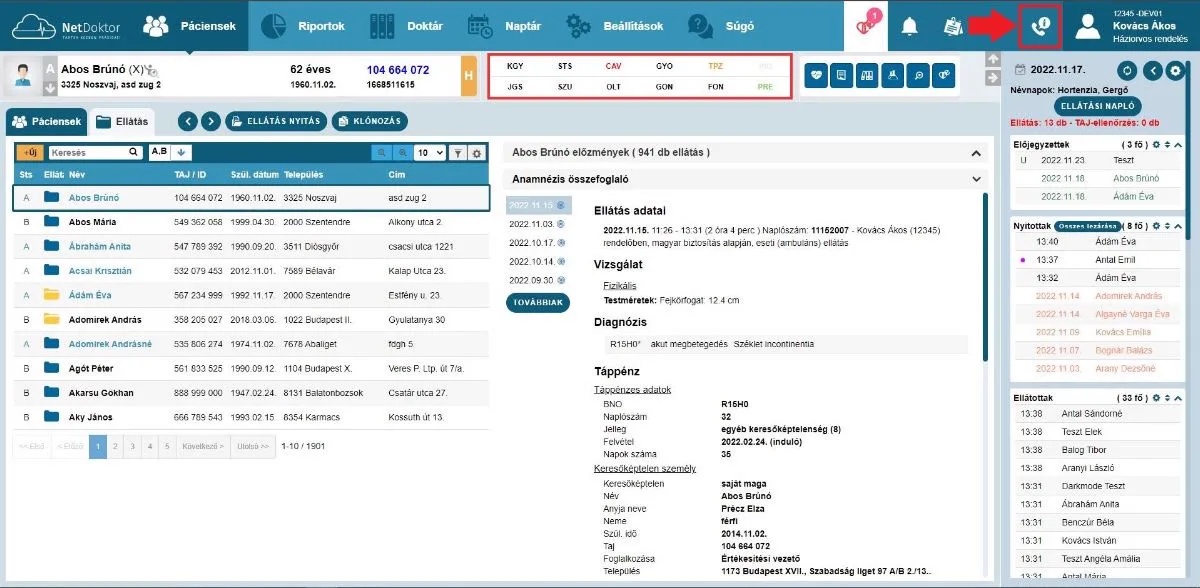Screen dimensions: 1200x588
Task: Click the patient list filter icon
Action: point(457,153)
